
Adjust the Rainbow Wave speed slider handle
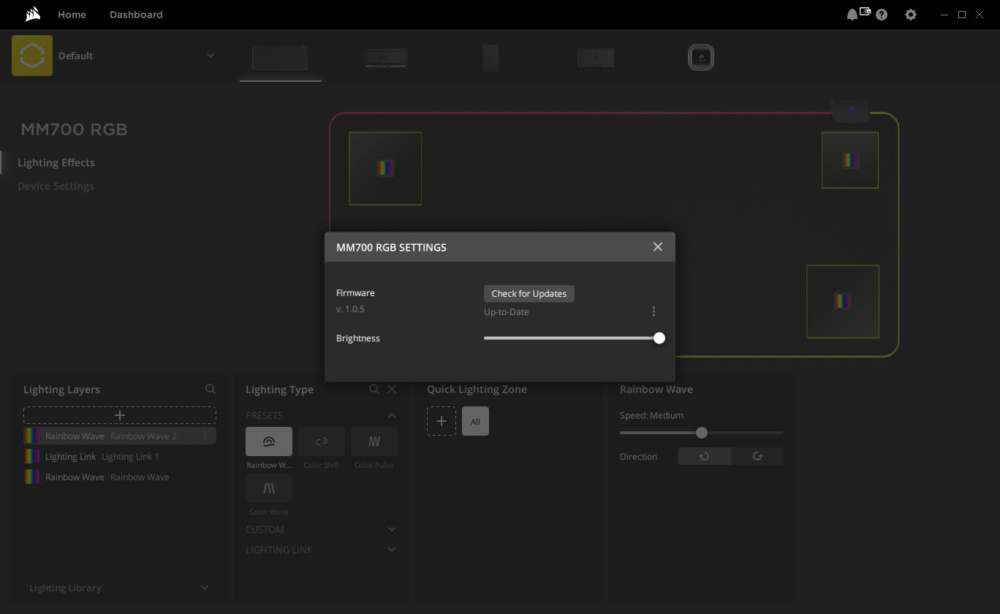coord(702,433)
